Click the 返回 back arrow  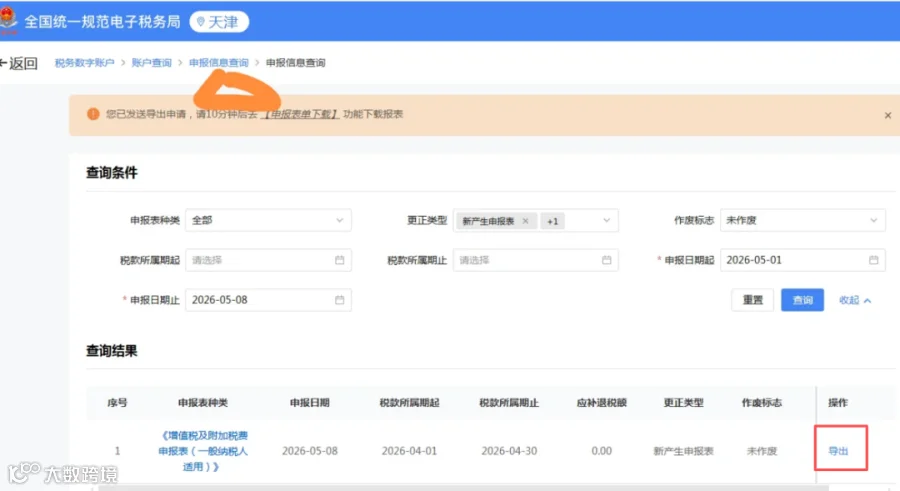(x=19, y=63)
